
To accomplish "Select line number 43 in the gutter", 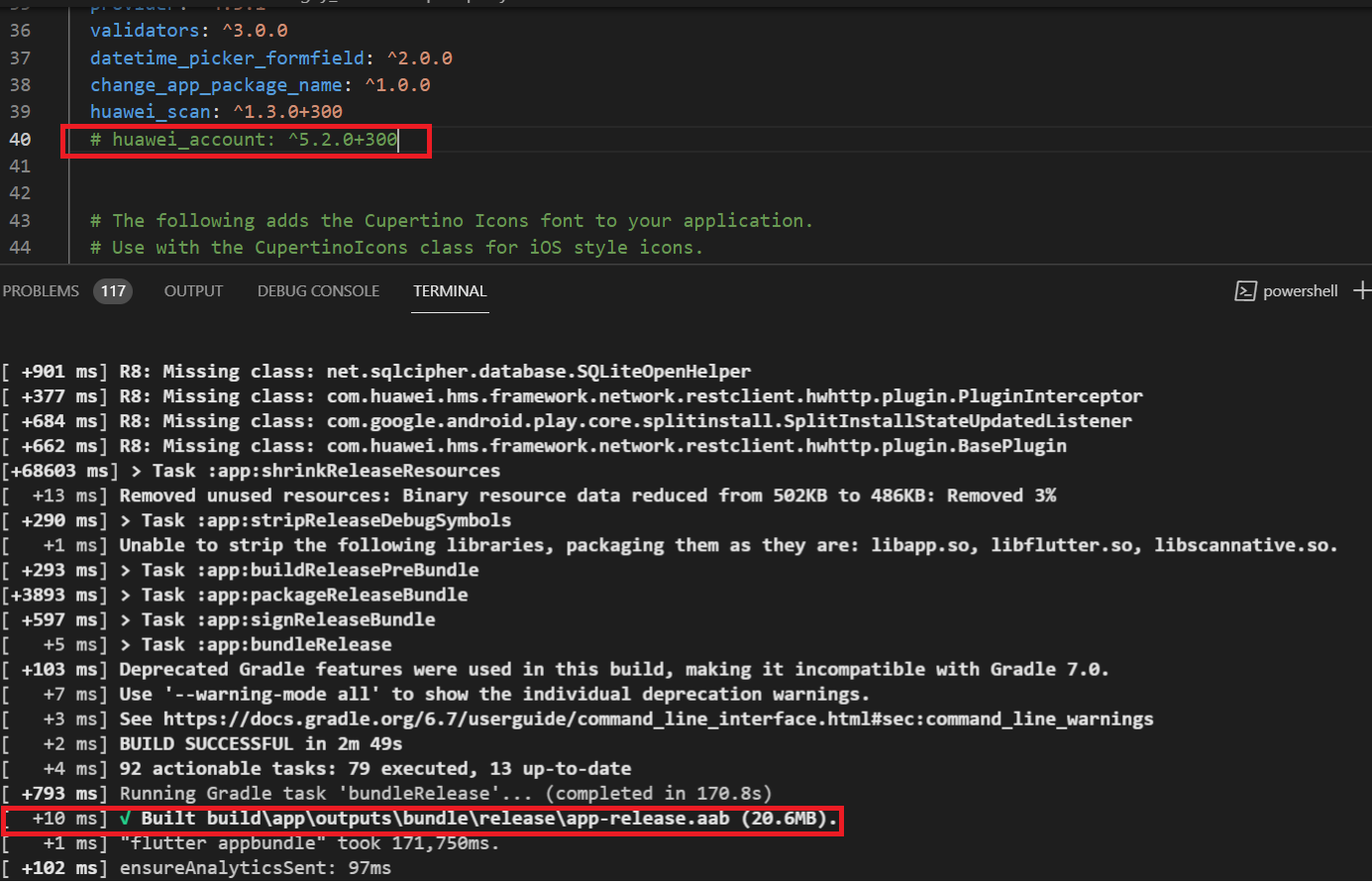I will [20, 220].
